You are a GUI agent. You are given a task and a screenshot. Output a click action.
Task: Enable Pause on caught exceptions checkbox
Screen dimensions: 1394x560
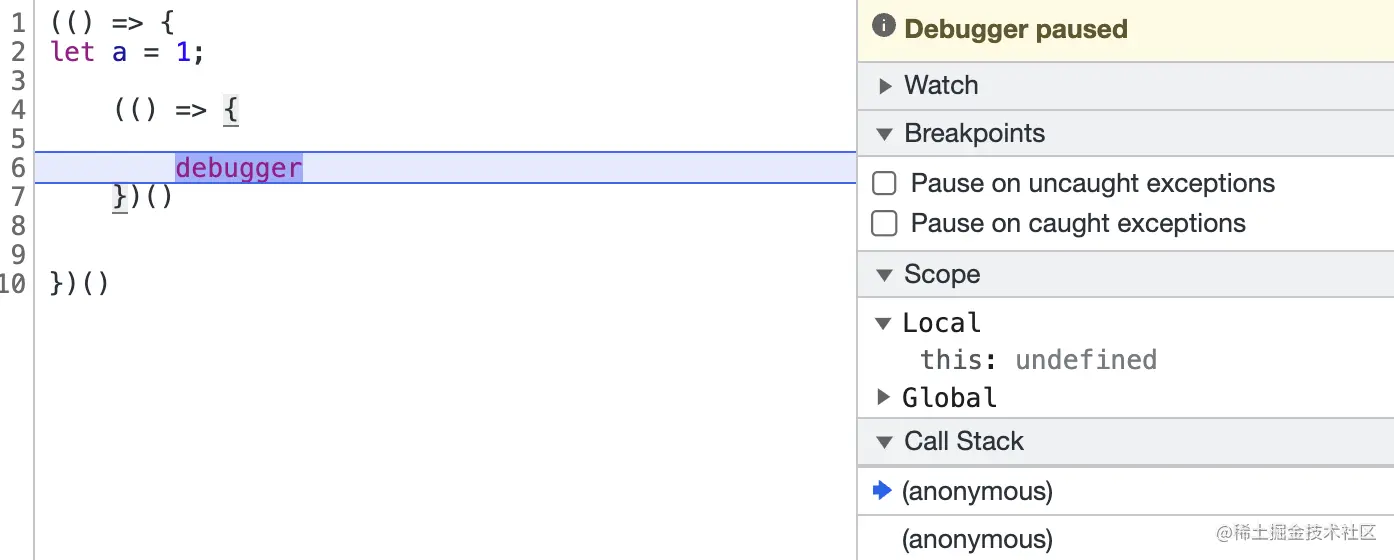[884, 224]
